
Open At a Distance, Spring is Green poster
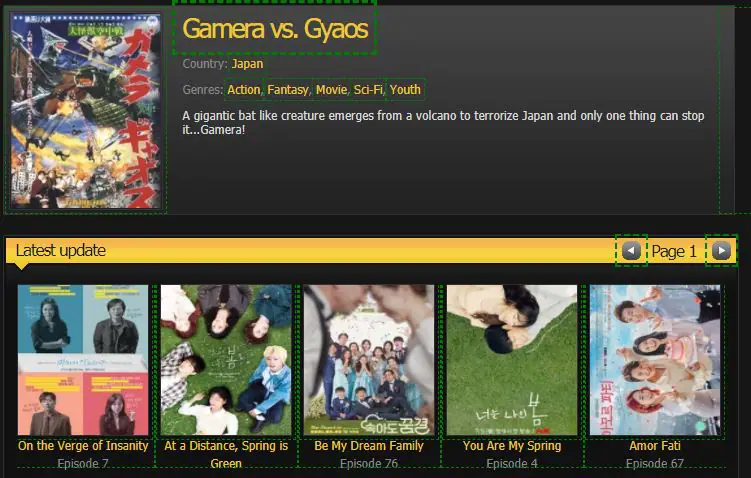(x=226, y=360)
